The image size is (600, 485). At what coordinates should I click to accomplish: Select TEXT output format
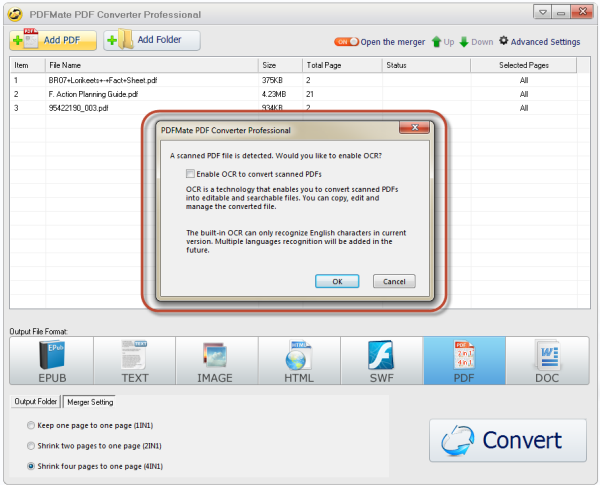(135, 361)
